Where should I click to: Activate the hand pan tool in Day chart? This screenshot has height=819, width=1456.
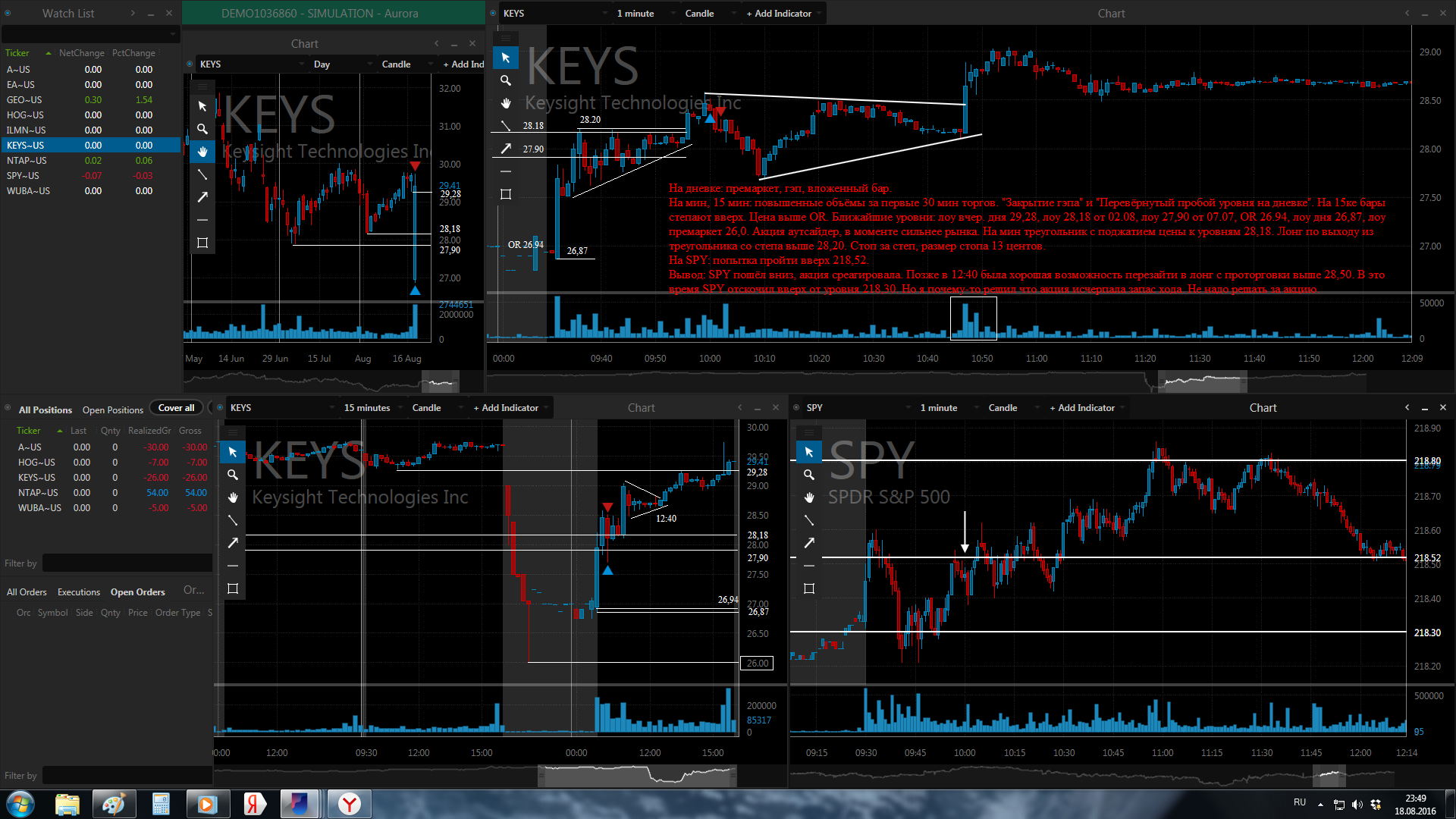tap(202, 152)
